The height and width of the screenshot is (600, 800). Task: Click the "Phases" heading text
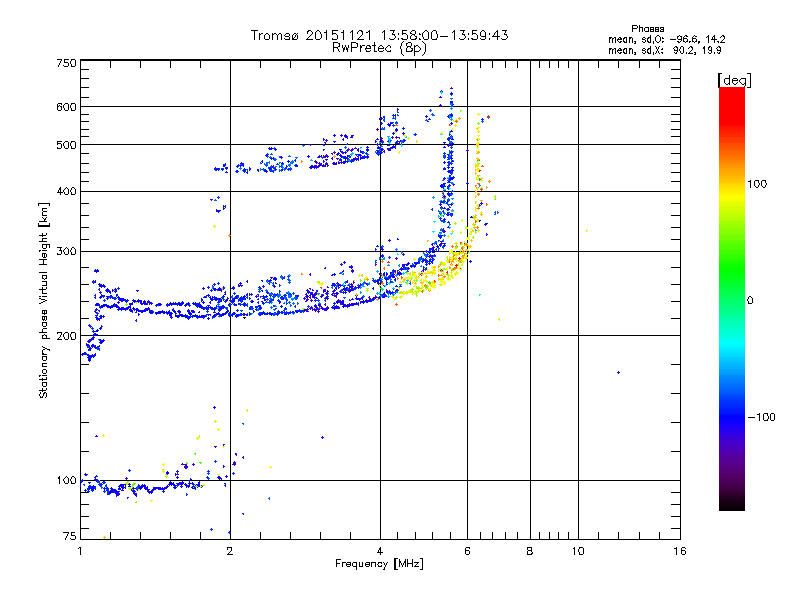tap(647, 29)
